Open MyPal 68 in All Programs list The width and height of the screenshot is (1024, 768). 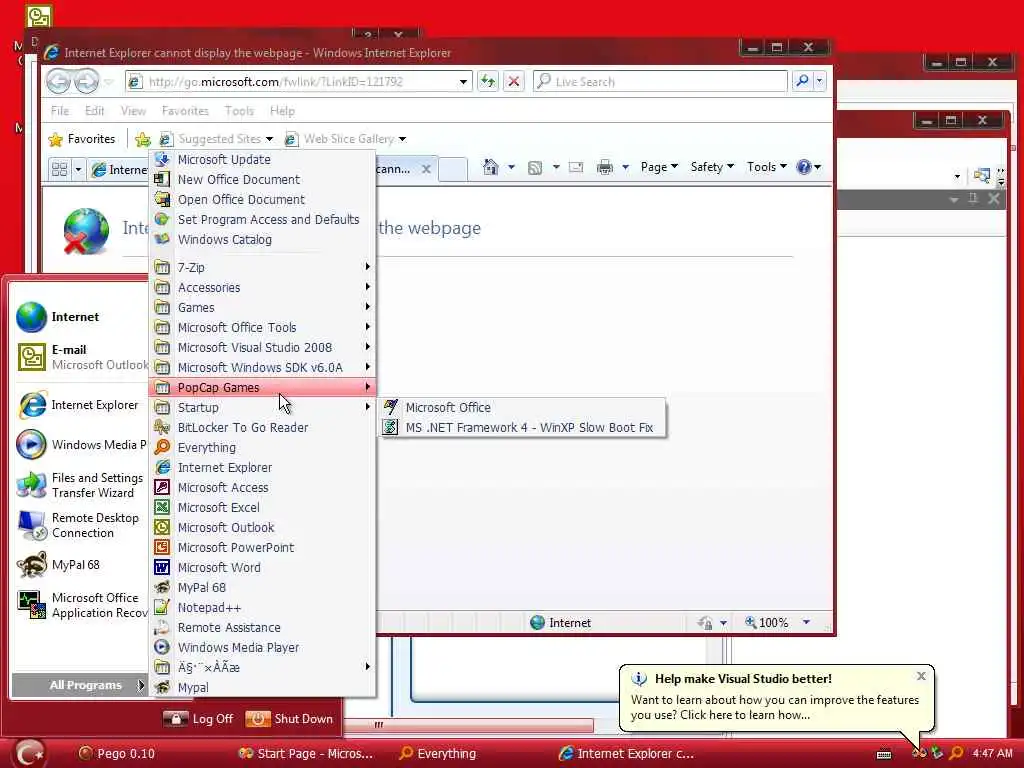[x=262, y=588]
